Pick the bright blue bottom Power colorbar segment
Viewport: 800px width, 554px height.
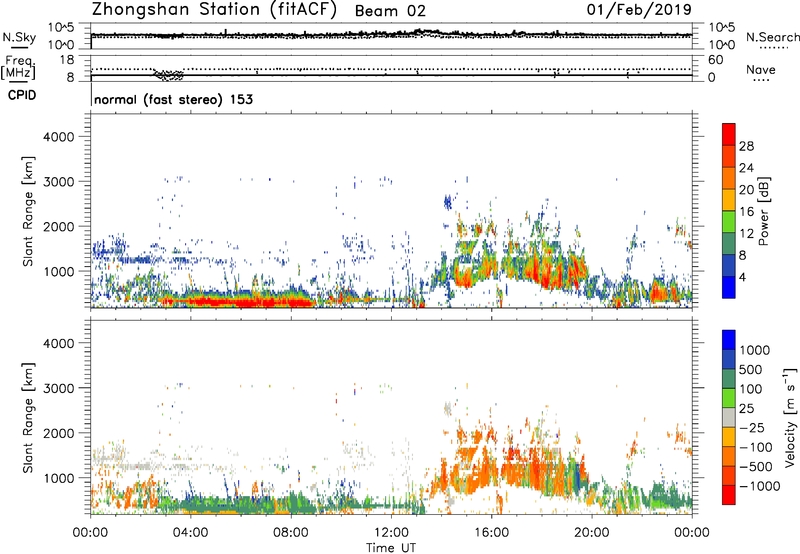pos(729,288)
